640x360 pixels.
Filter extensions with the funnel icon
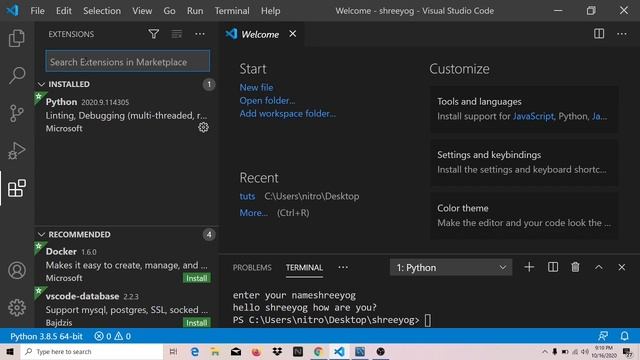click(154, 34)
